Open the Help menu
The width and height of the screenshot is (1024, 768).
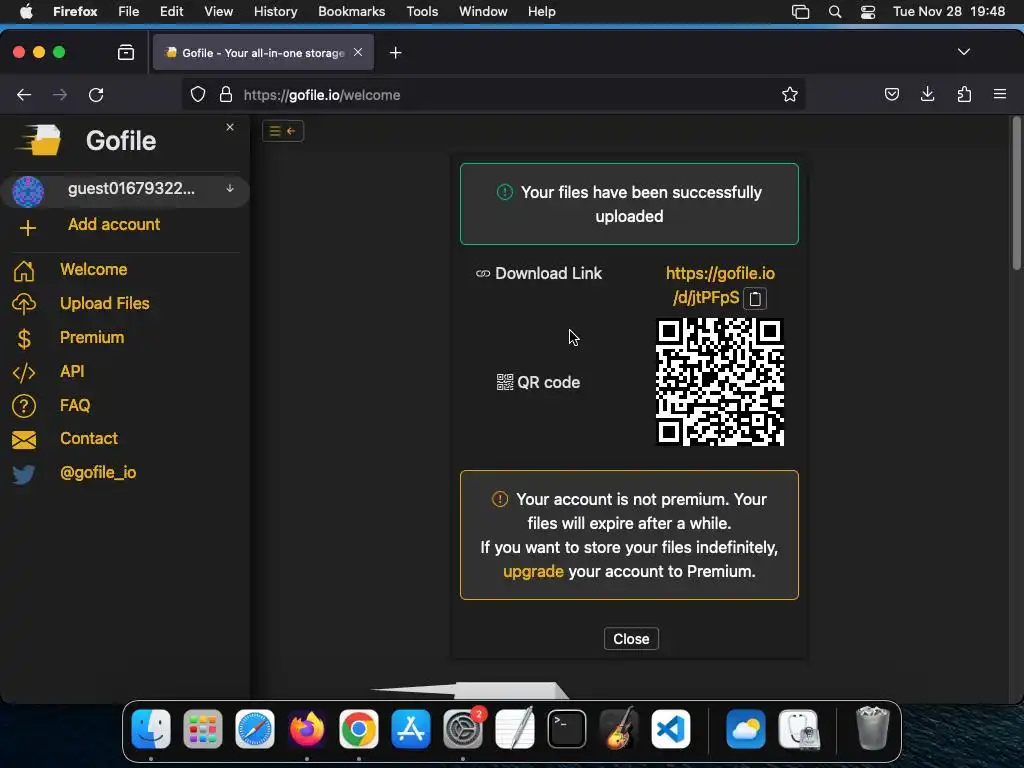(541, 12)
